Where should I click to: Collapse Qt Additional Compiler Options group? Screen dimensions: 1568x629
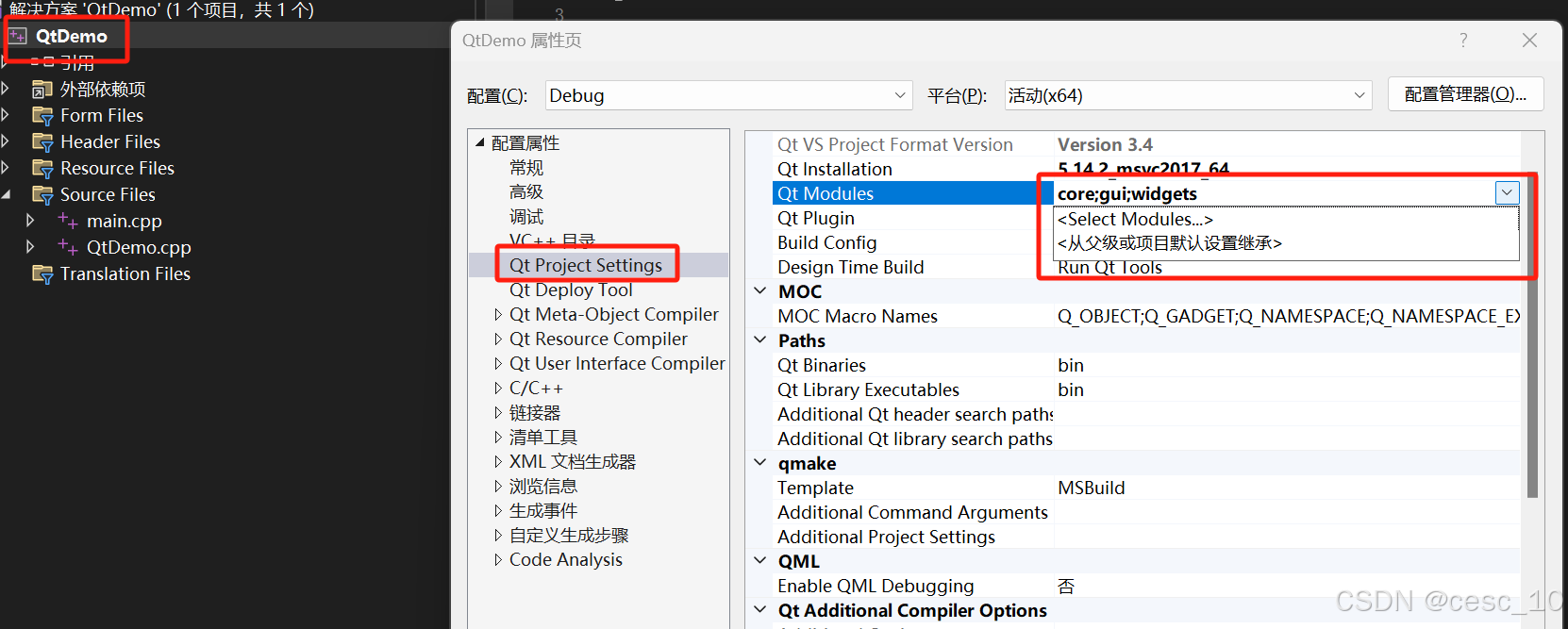(760, 610)
